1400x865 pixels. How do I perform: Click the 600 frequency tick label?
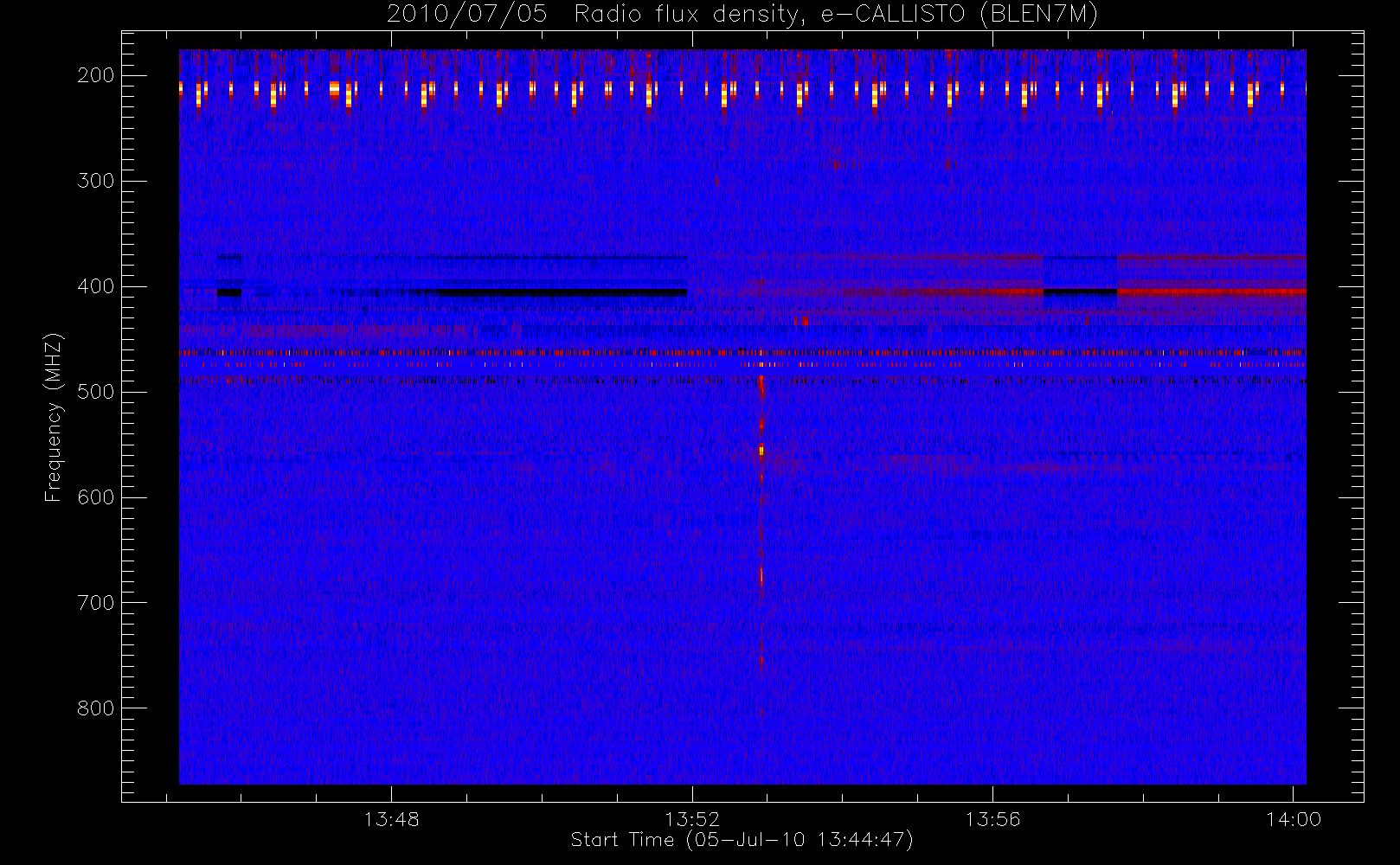[96, 497]
